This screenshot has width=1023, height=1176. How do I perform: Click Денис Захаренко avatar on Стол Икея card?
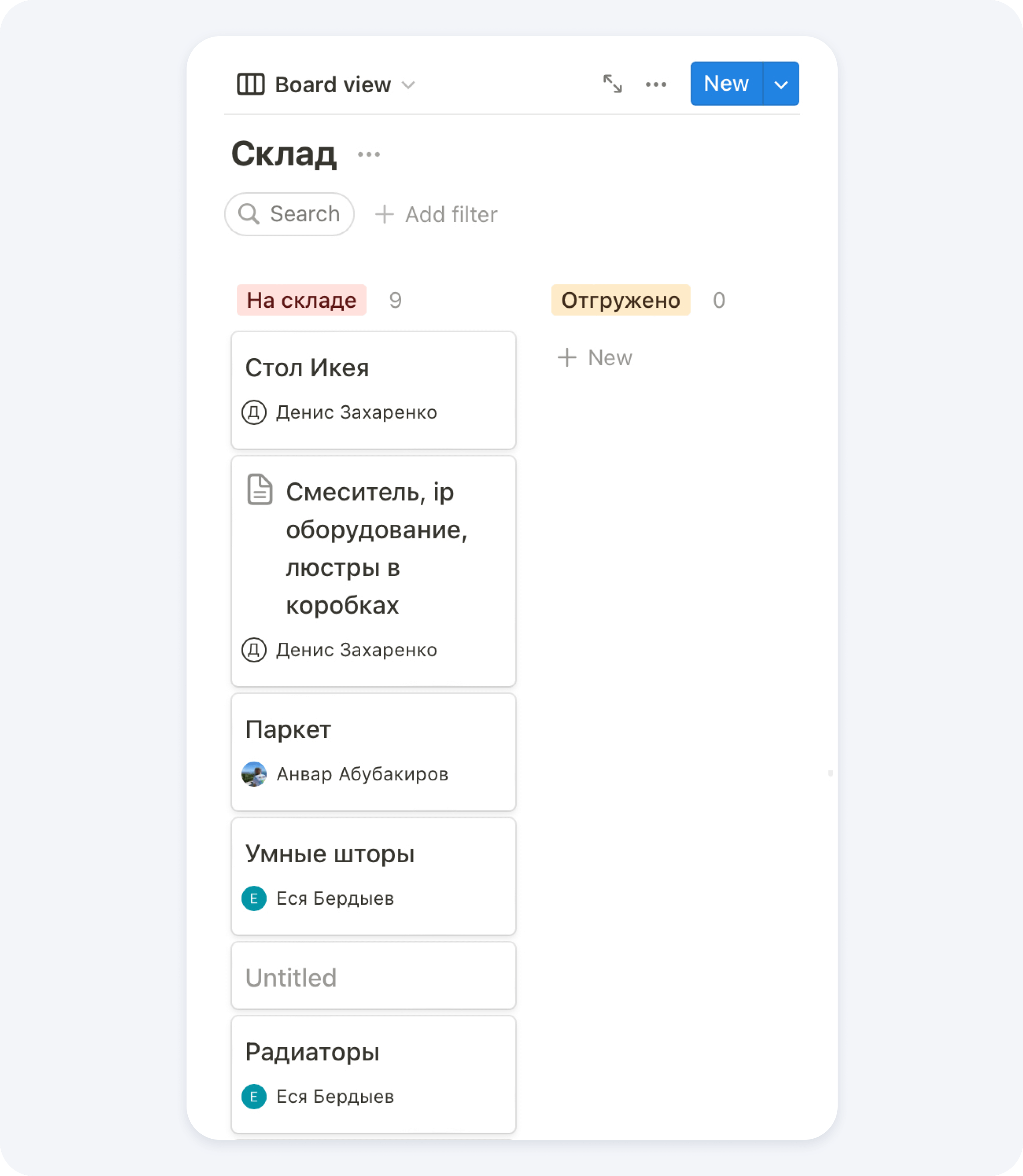point(254,412)
